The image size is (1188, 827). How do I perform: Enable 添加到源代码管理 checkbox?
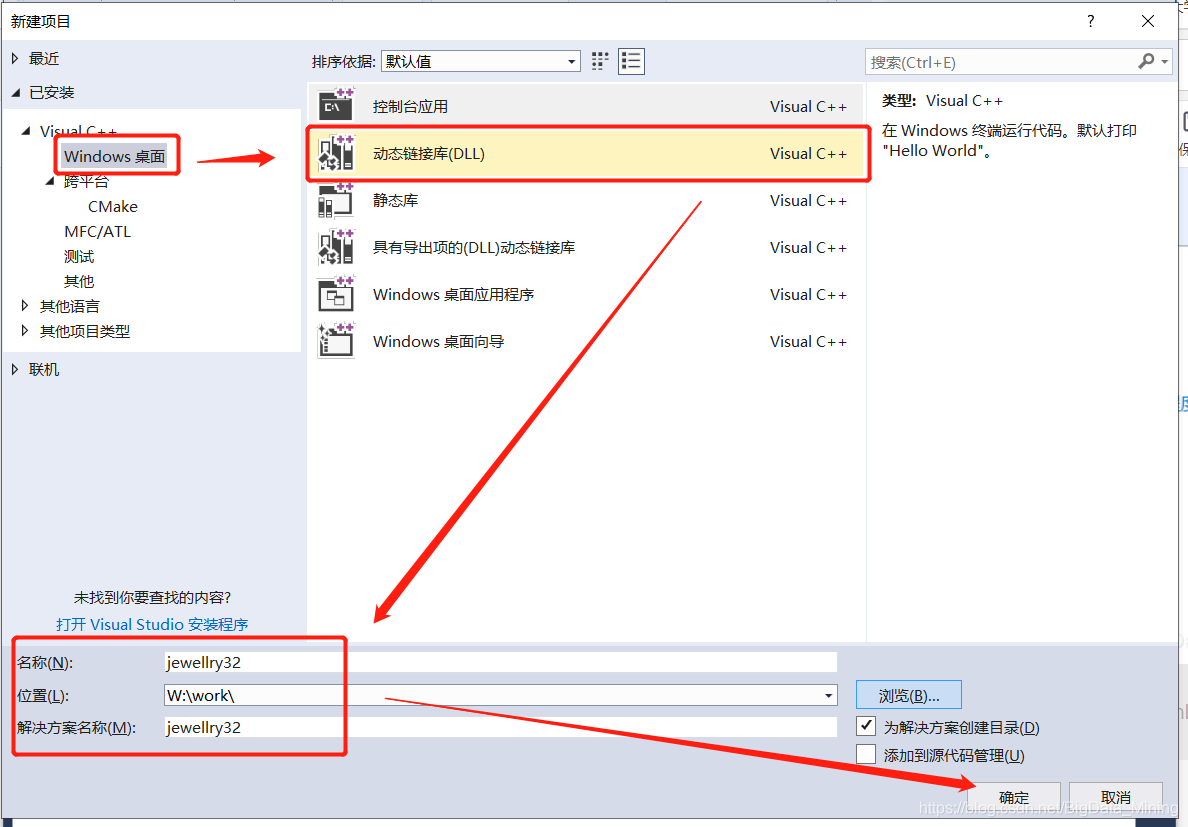(x=866, y=754)
